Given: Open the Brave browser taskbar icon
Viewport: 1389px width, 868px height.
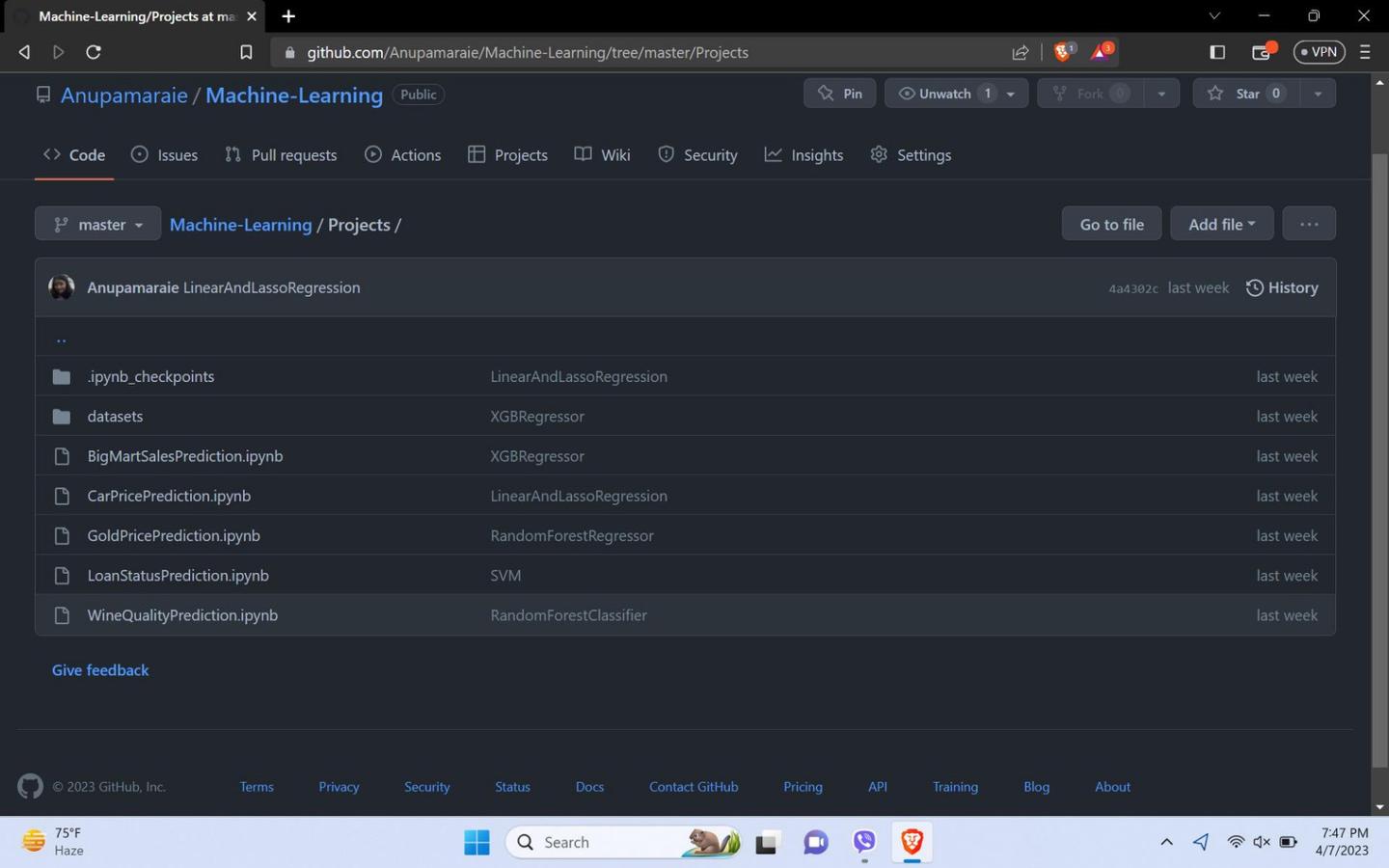Looking at the screenshot, I should pos(912,842).
